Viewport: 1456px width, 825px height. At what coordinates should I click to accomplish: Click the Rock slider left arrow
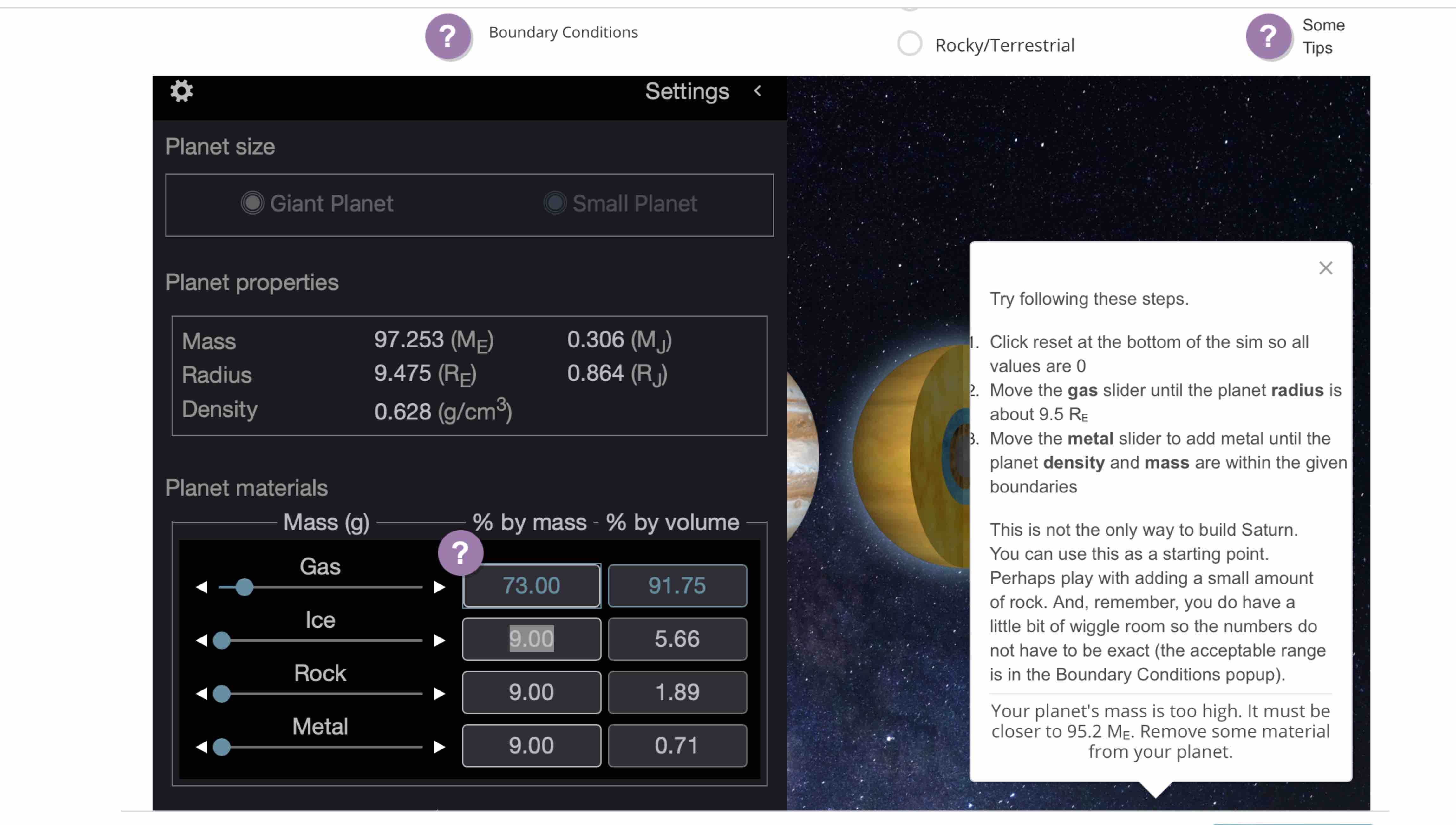(x=202, y=694)
